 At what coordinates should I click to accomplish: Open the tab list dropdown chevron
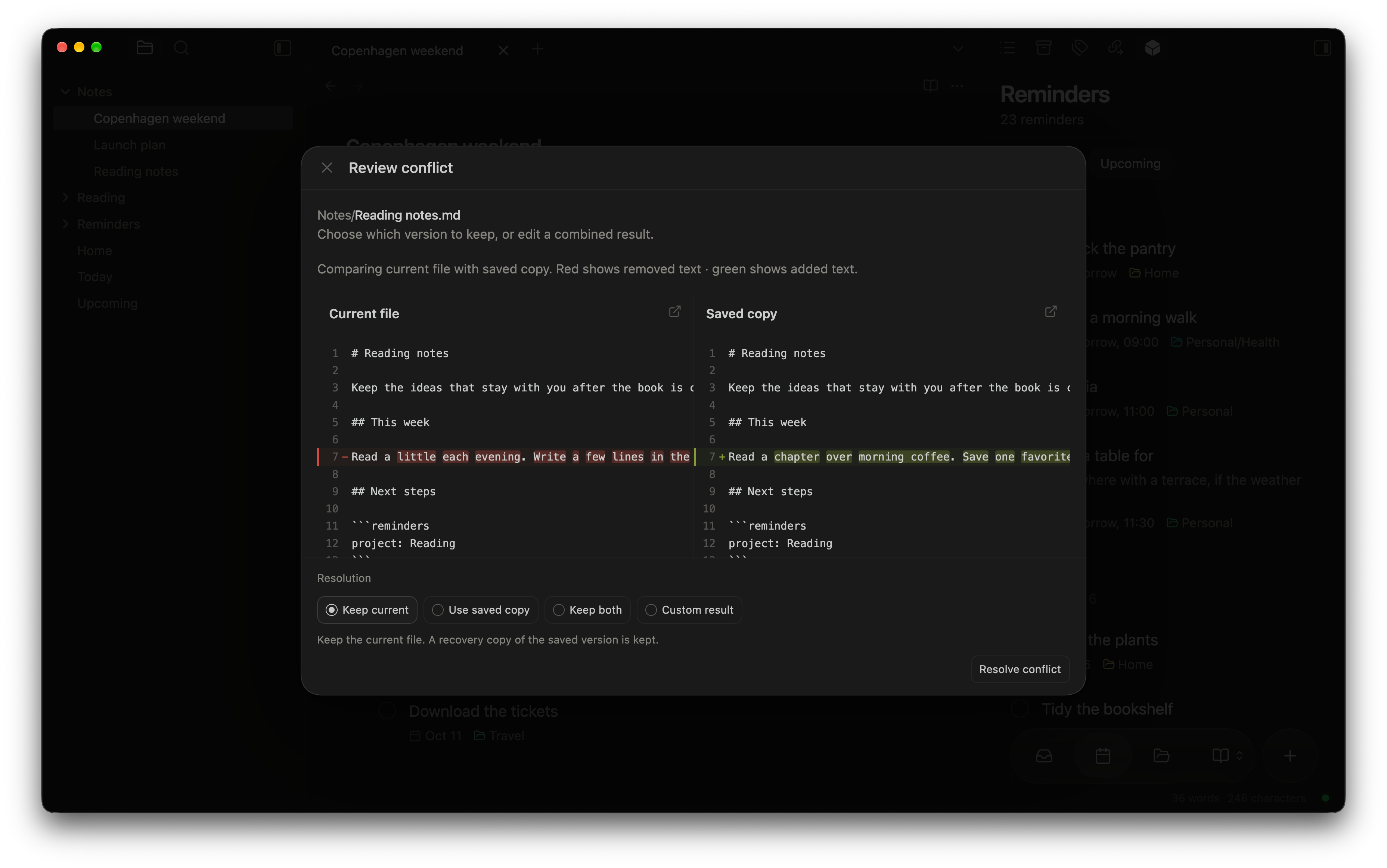click(x=958, y=49)
